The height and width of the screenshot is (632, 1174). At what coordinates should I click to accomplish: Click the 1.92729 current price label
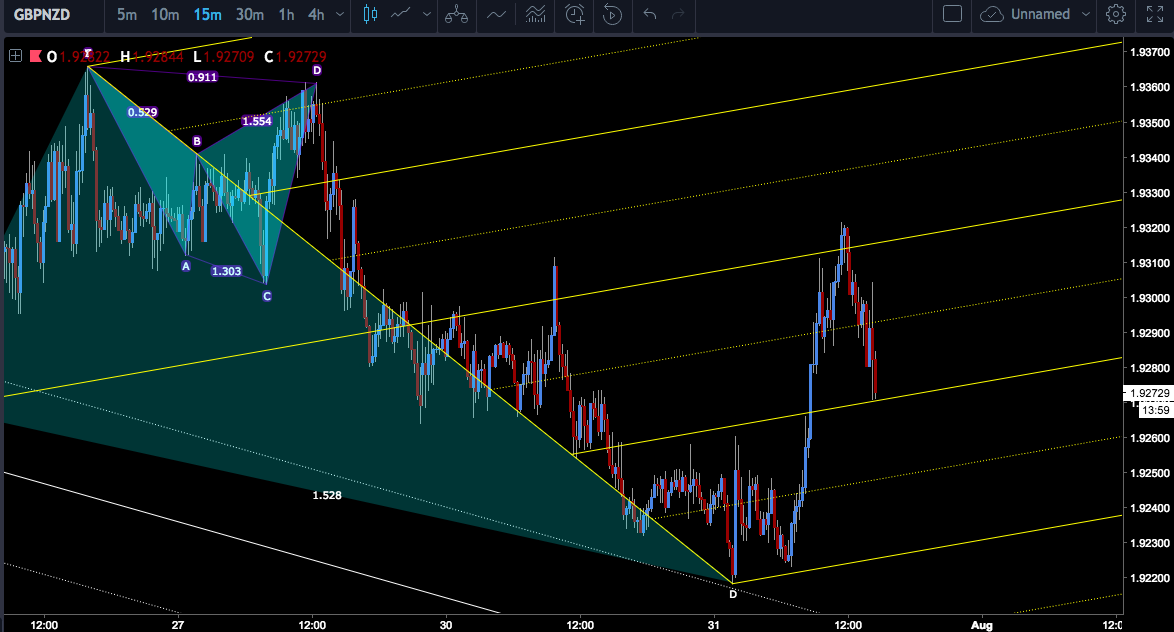pos(1149,393)
